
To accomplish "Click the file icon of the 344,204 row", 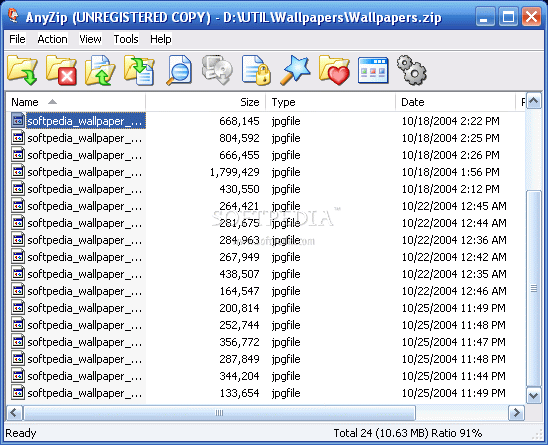I will click(18, 376).
